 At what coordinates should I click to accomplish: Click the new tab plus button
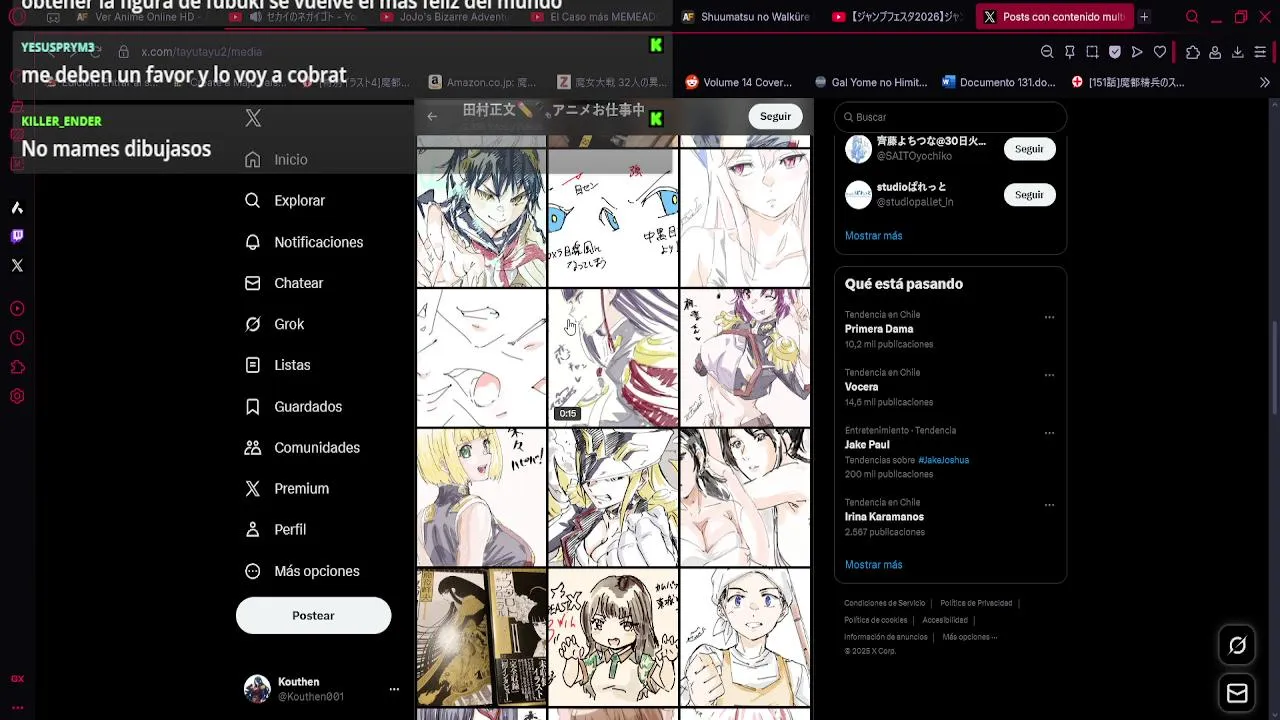1144,17
